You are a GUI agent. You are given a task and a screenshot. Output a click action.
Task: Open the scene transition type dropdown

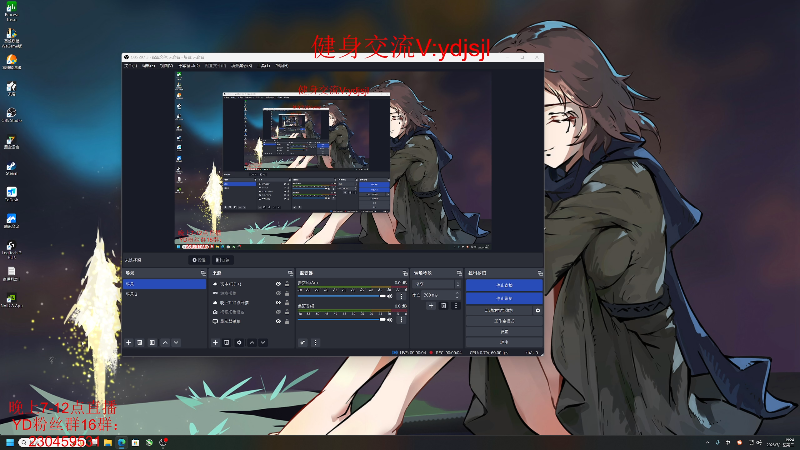click(x=437, y=284)
